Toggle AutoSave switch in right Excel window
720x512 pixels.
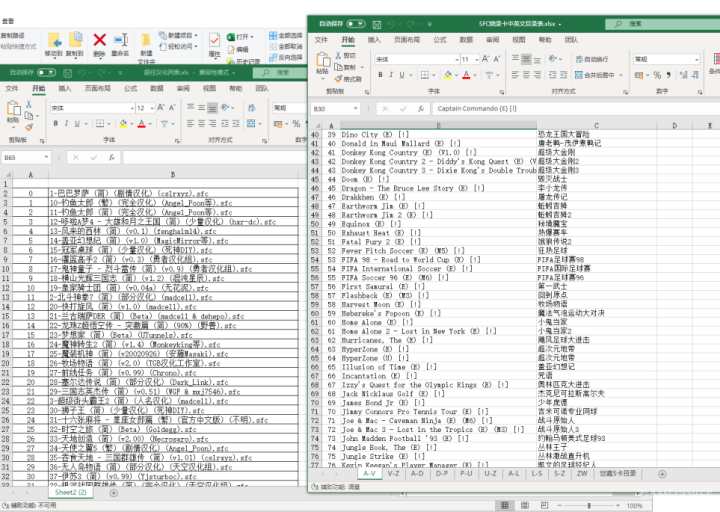(354, 24)
